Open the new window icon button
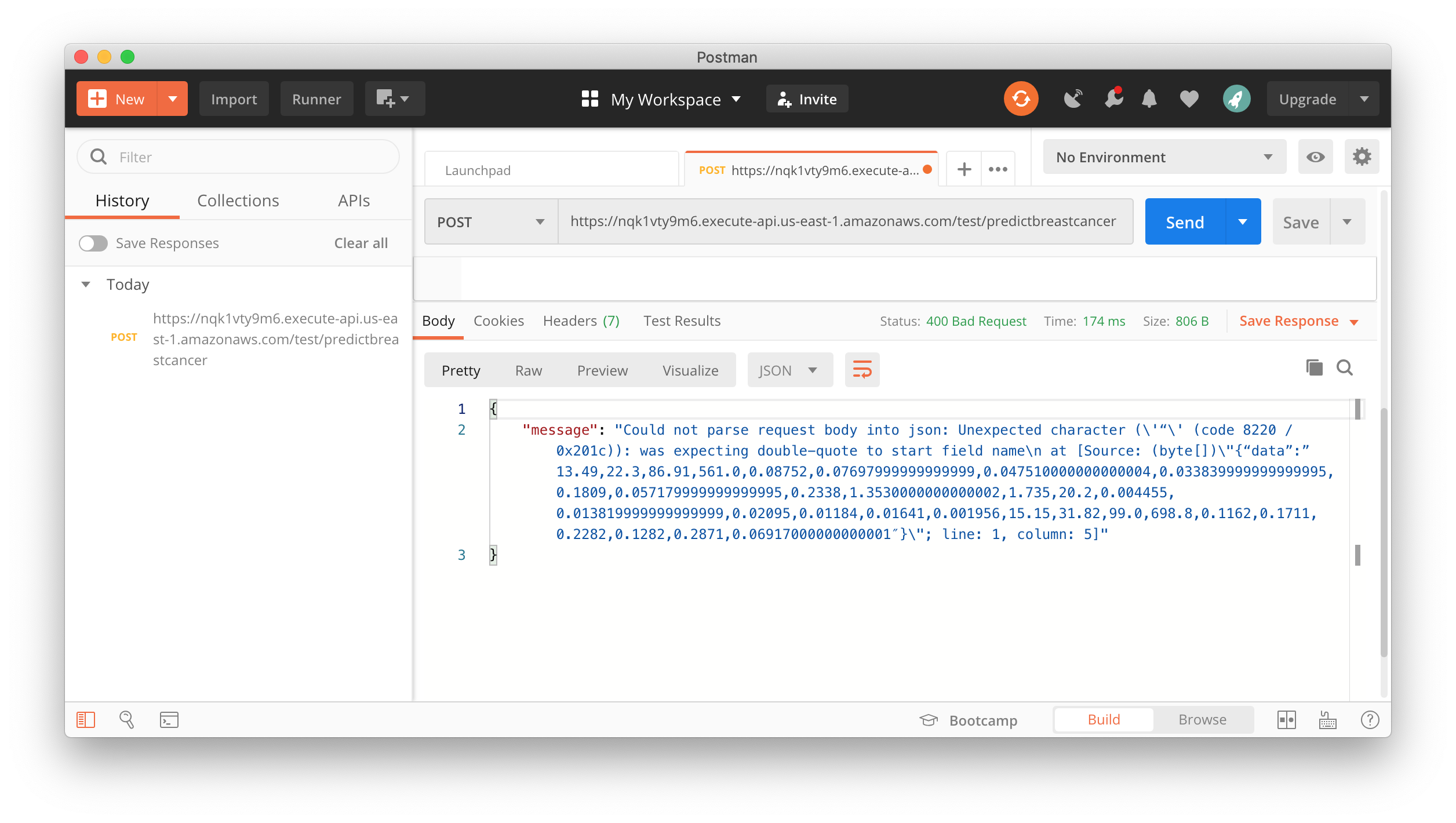 coord(395,99)
